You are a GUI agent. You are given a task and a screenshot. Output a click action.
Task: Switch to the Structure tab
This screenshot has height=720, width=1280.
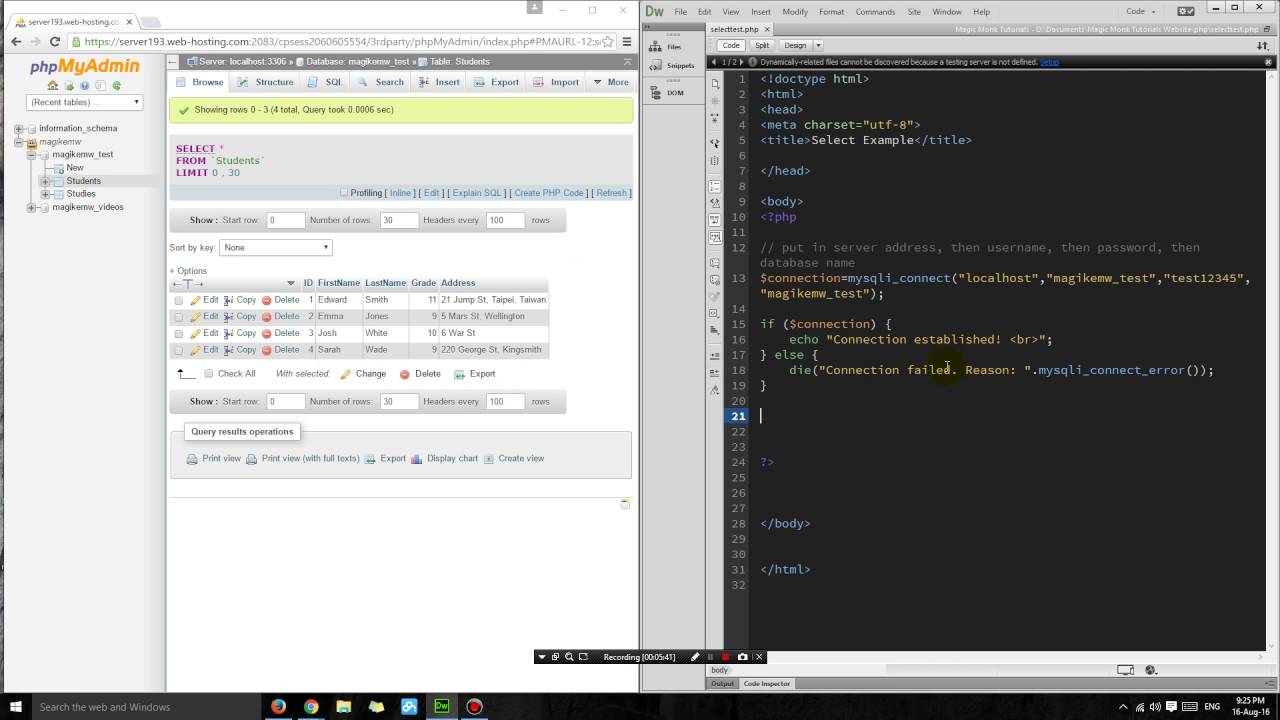(265, 82)
